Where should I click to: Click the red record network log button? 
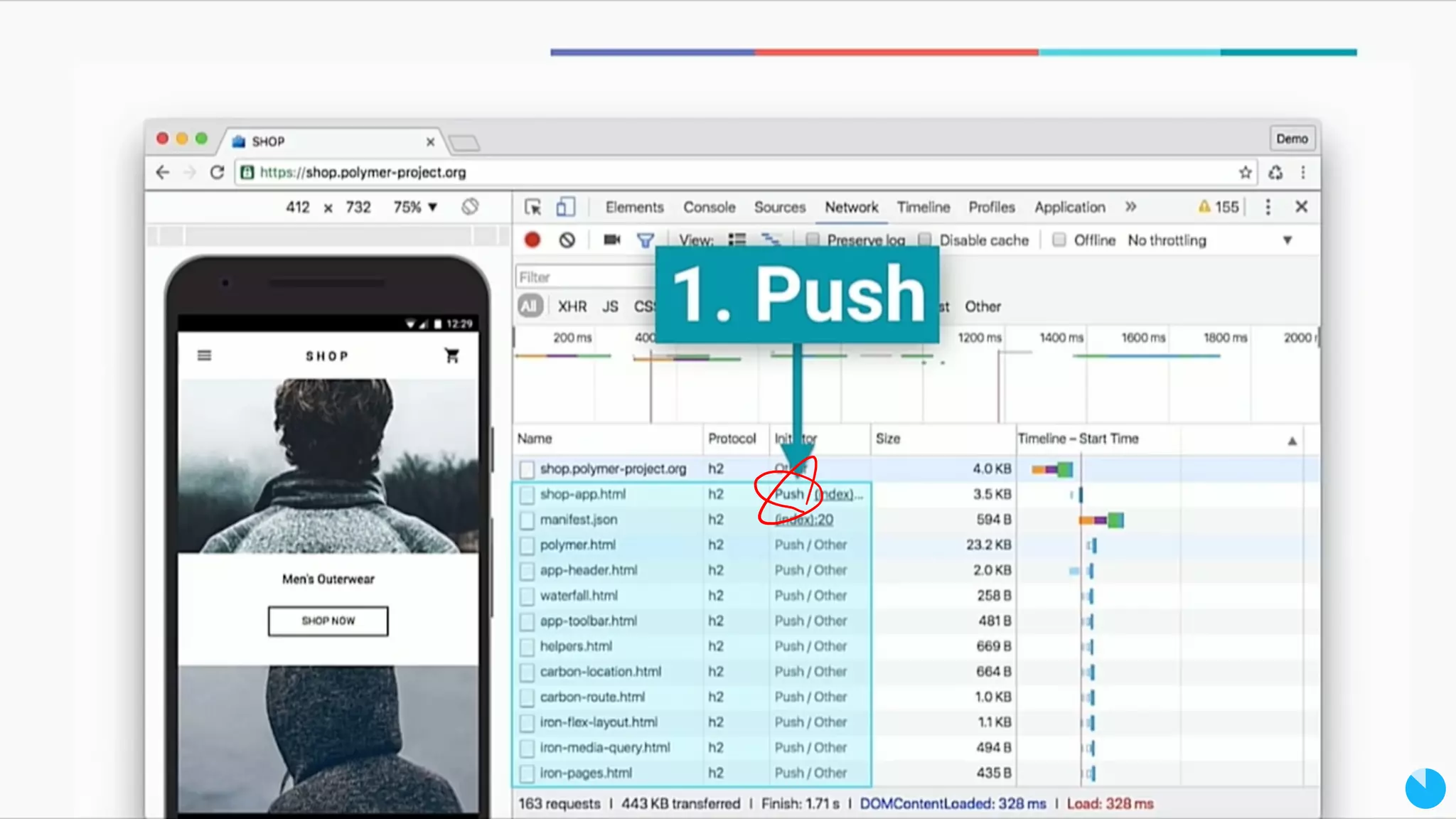click(x=532, y=240)
